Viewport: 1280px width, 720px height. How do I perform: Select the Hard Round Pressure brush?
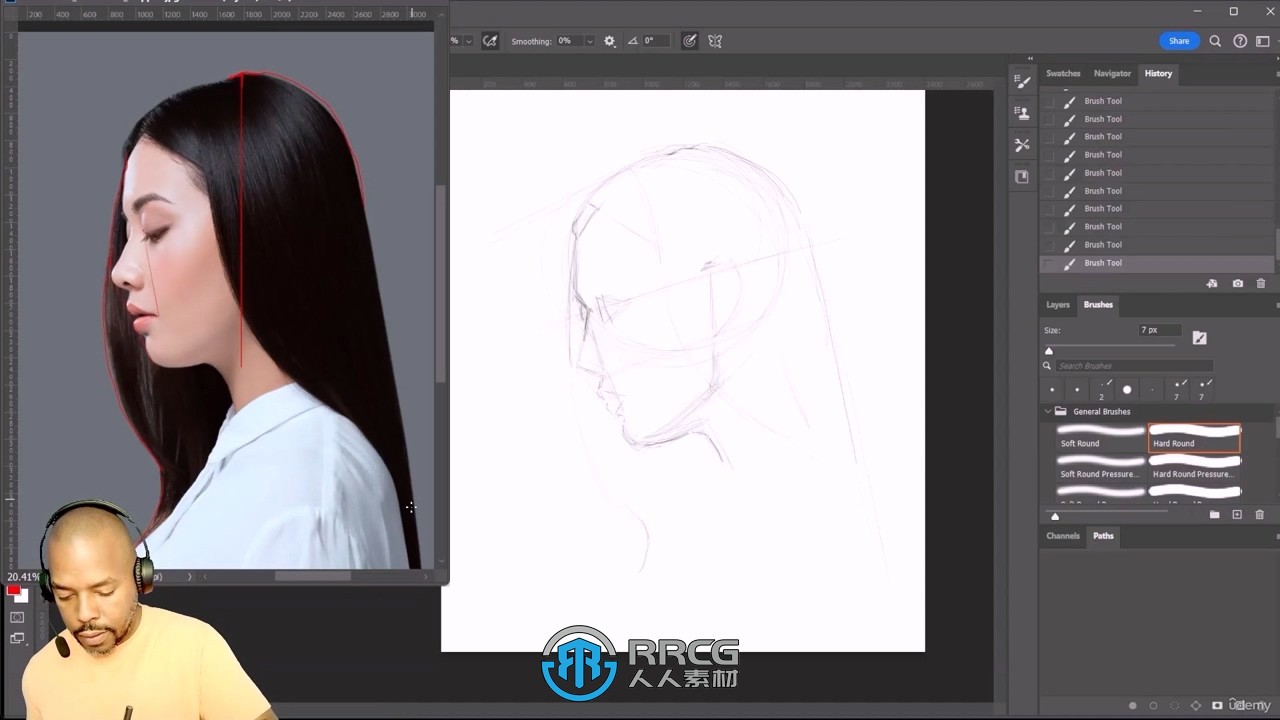coord(1195,467)
